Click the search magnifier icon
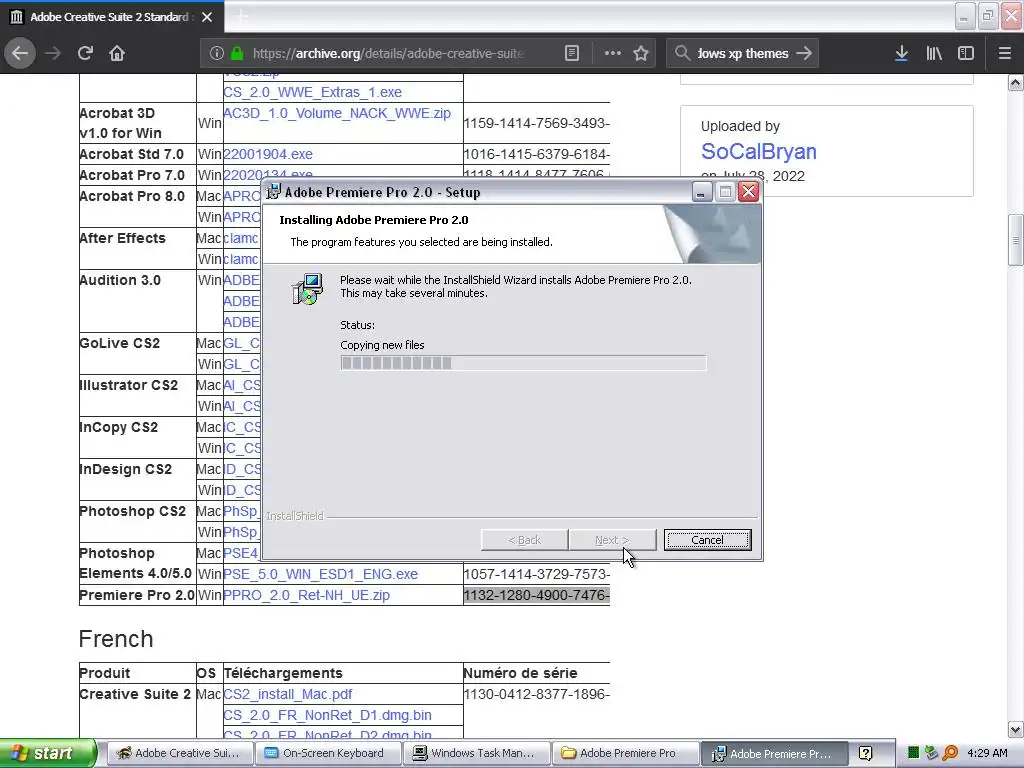1024x768 pixels. pyautogui.click(x=682, y=53)
